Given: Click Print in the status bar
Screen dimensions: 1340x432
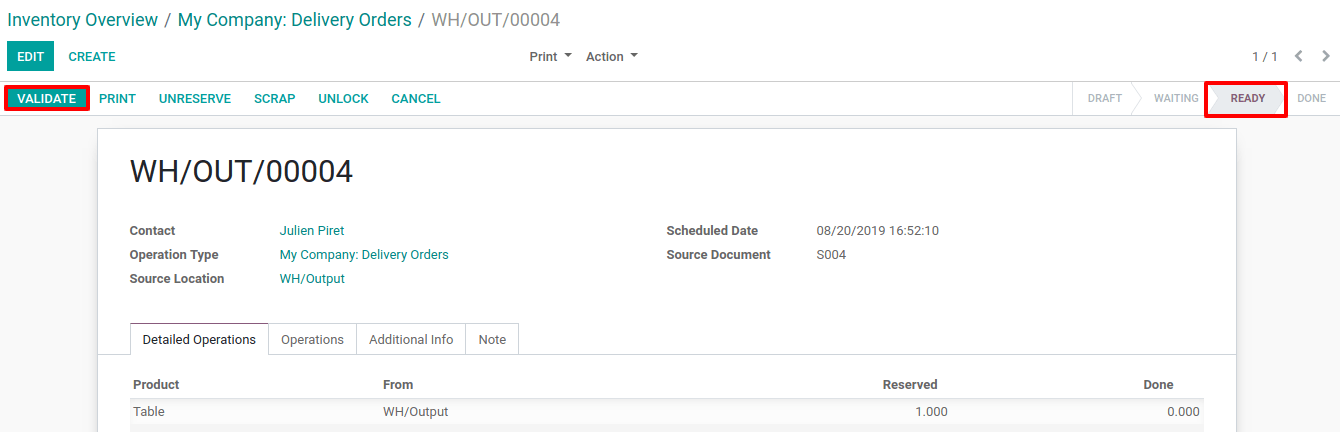Looking at the screenshot, I should tap(117, 99).
